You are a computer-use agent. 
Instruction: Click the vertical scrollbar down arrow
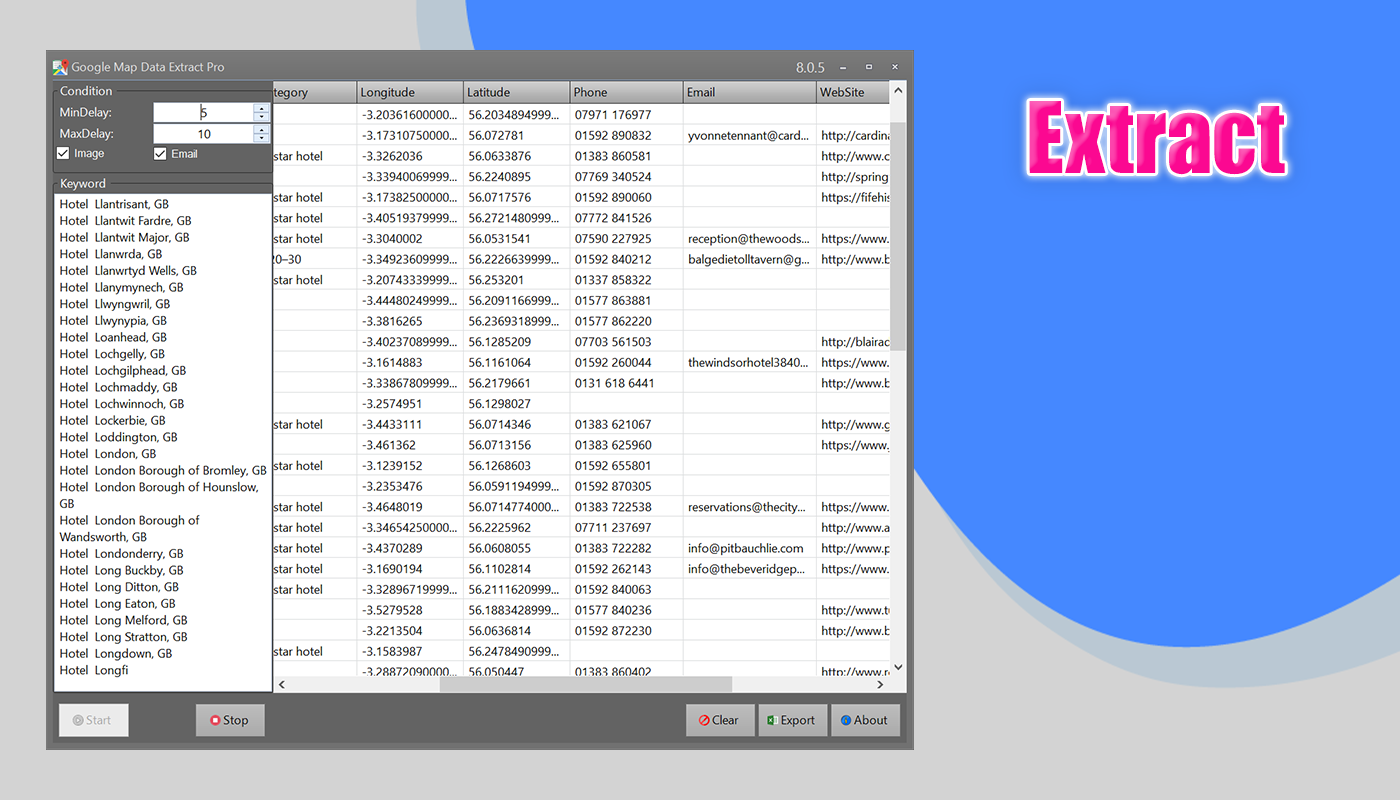(897, 667)
